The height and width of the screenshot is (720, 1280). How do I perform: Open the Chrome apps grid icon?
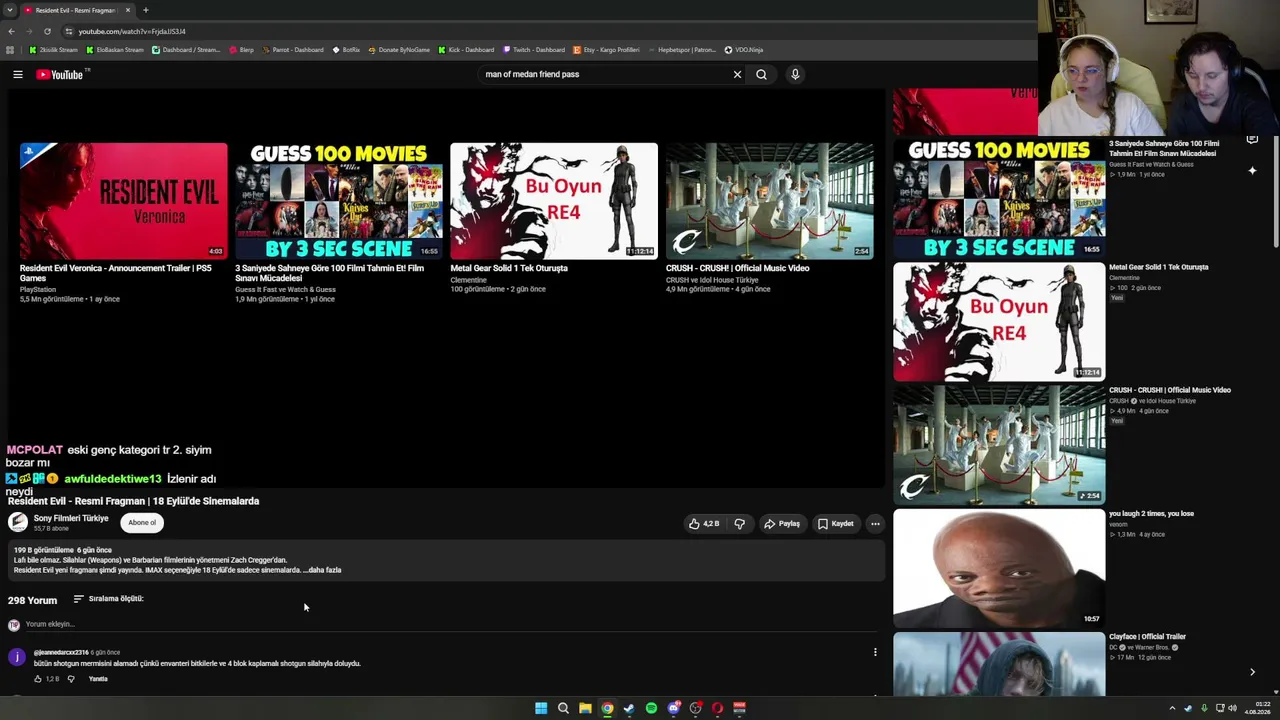pos(10,50)
